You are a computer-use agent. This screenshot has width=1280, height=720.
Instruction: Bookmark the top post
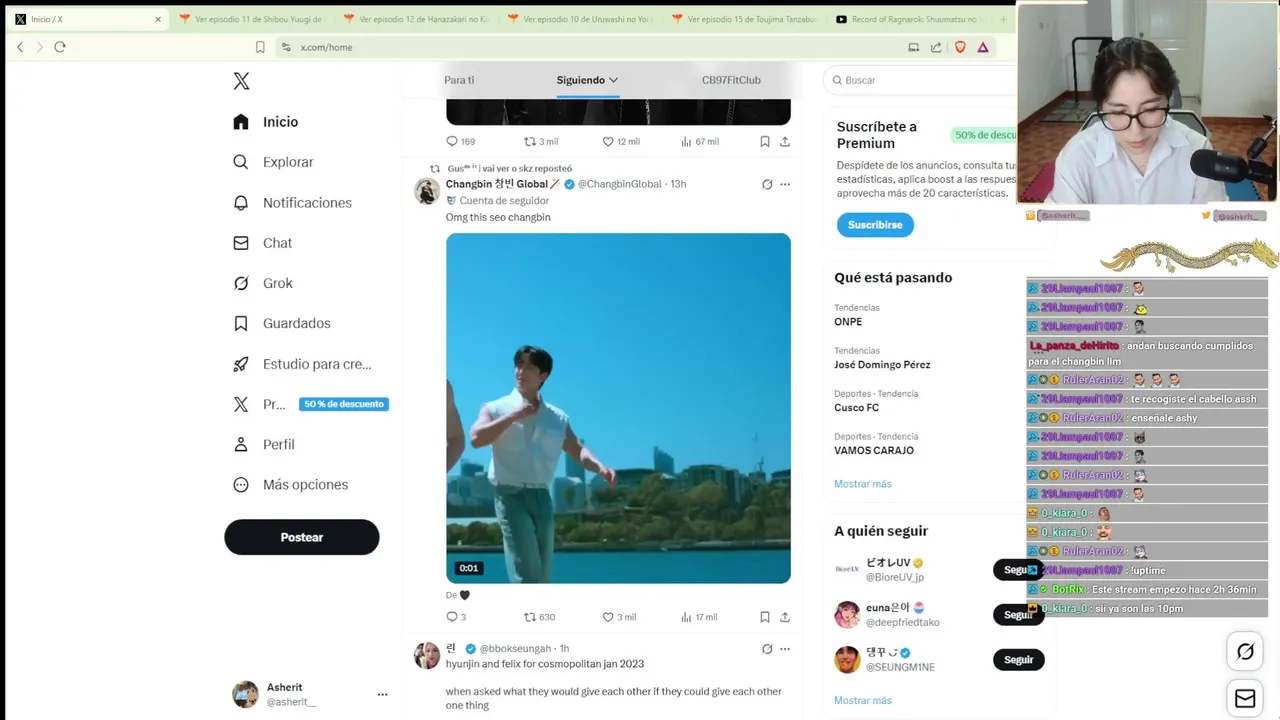click(764, 142)
